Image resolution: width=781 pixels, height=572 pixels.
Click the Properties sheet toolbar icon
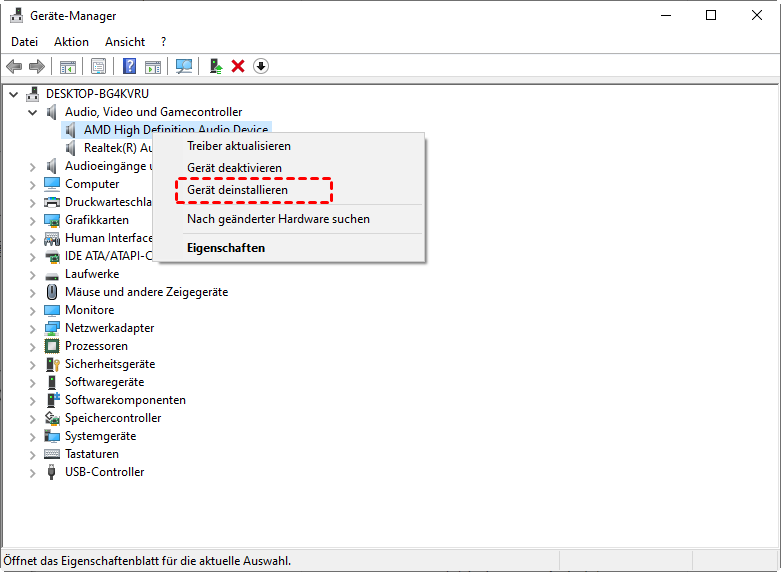pyautogui.click(x=99, y=66)
